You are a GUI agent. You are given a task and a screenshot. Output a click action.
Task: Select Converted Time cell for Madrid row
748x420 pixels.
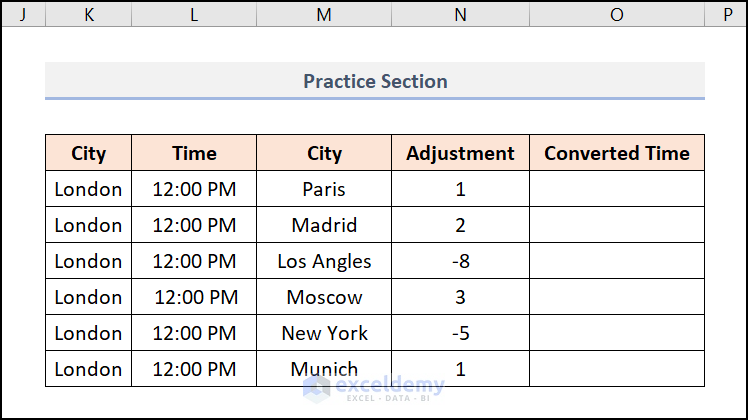pyautogui.click(x=616, y=225)
